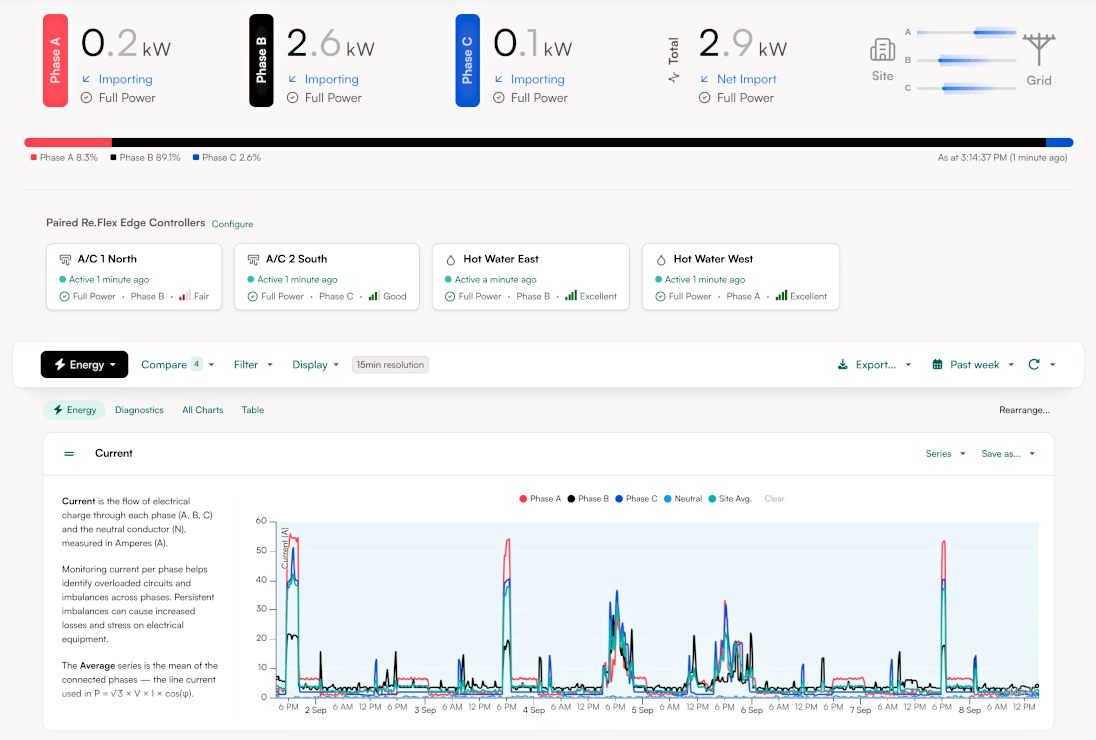This screenshot has width=1096, height=740.
Task: Click the Hot Water East droplet icon
Action: (x=451, y=259)
